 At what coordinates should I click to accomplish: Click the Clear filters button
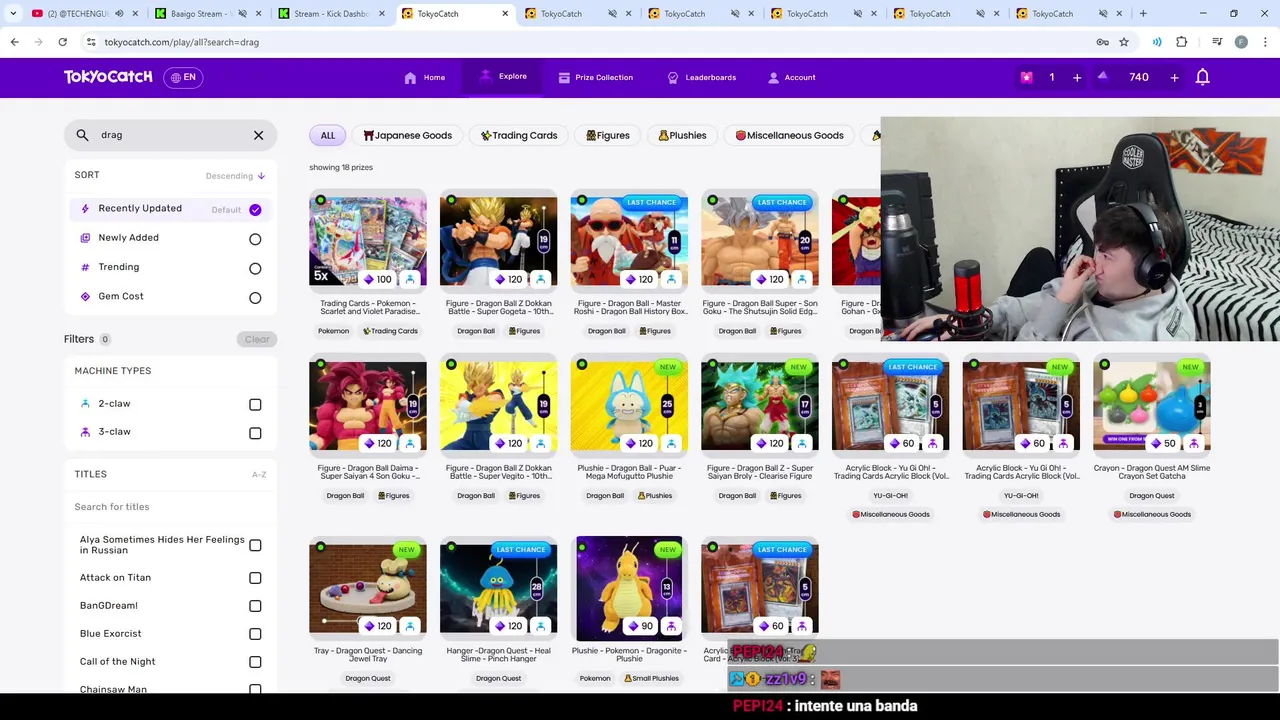tap(257, 339)
